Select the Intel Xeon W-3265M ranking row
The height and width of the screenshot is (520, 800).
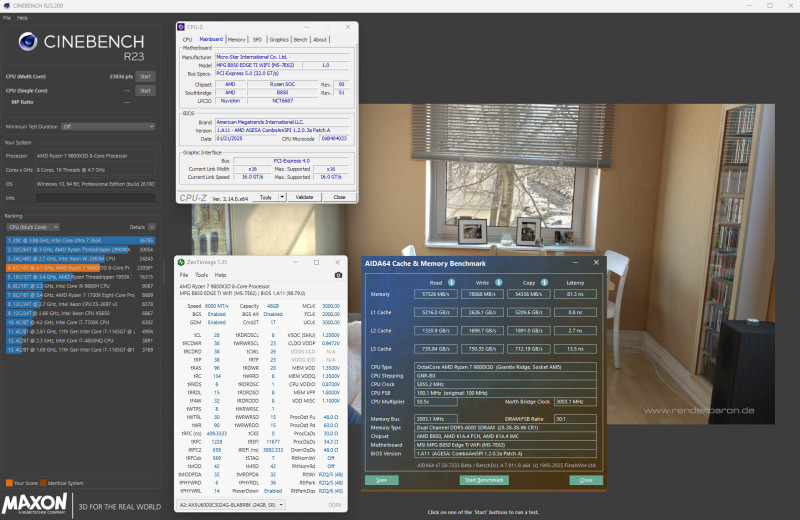coord(81,259)
